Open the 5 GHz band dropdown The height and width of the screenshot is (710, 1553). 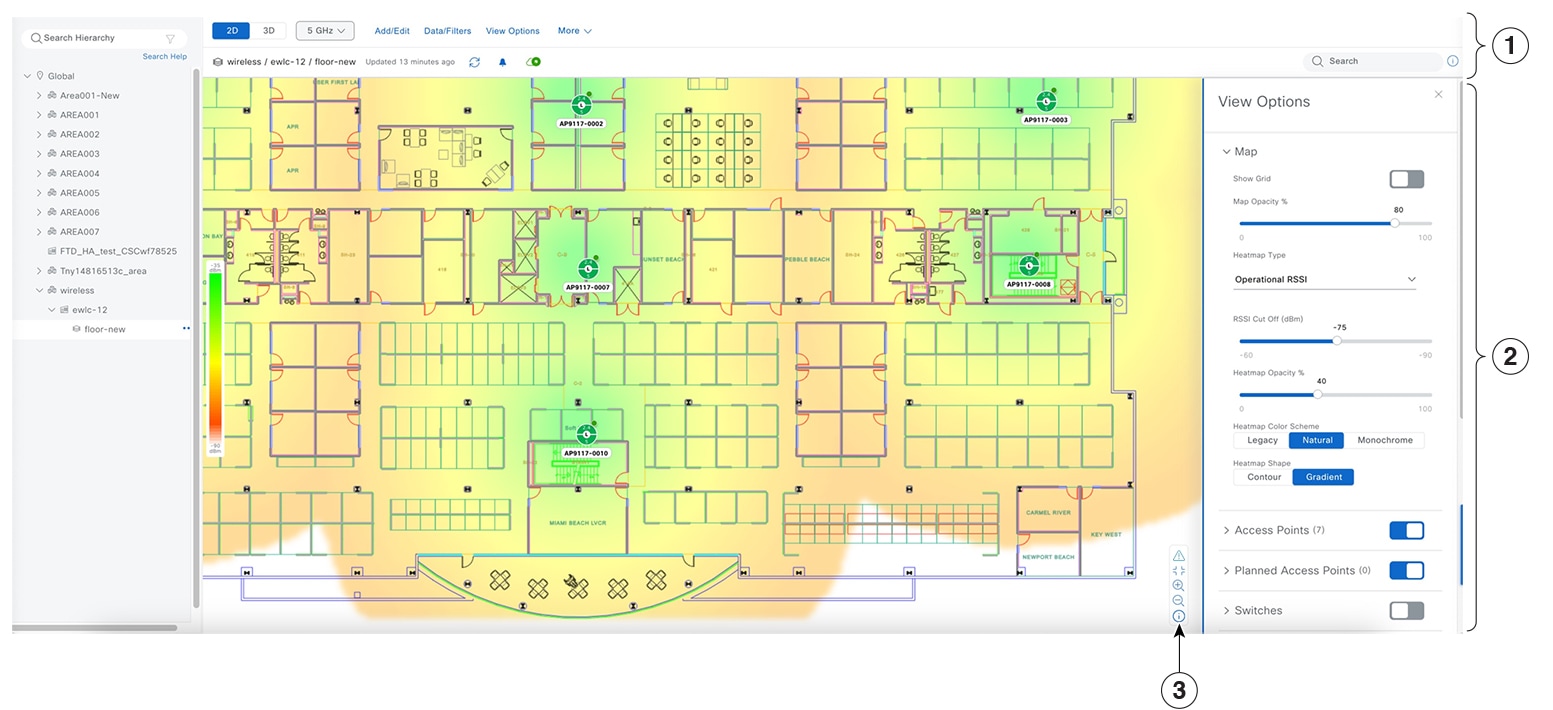tap(324, 30)
